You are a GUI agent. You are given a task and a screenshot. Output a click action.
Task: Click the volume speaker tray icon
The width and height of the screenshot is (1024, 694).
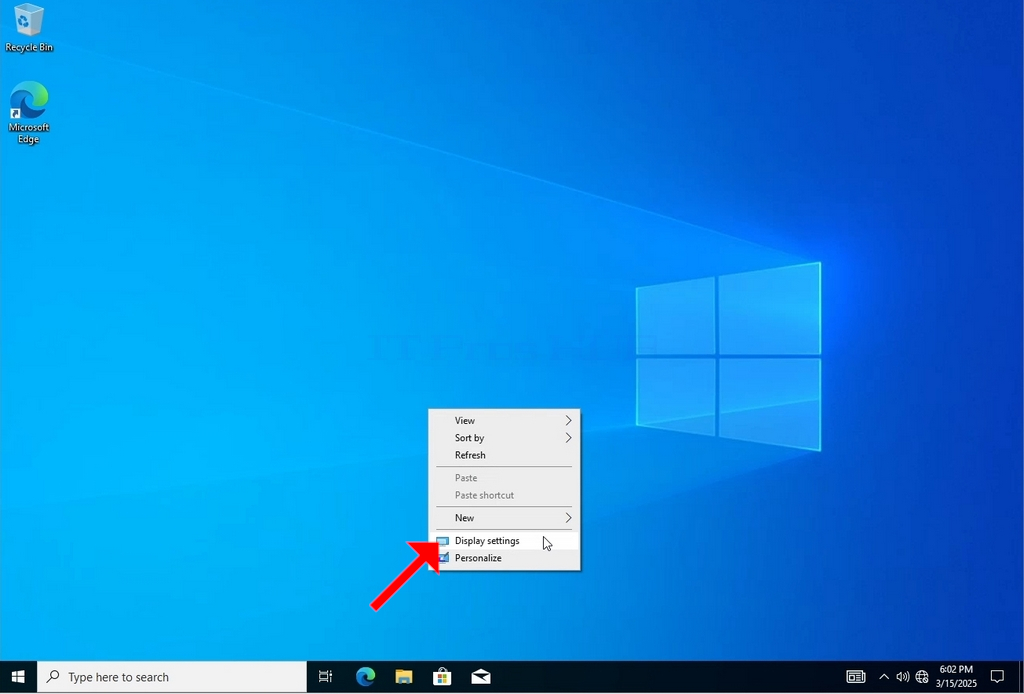[903, 677]
